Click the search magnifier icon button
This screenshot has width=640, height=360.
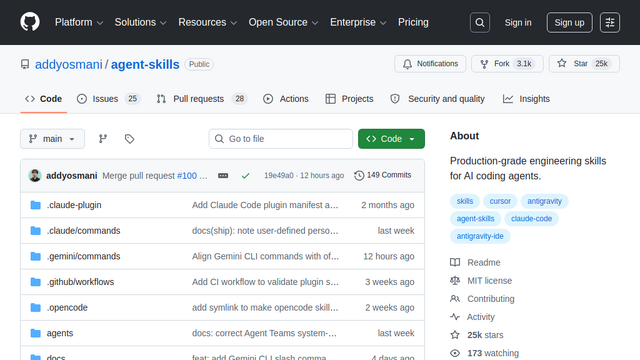(x=480, y=22)
